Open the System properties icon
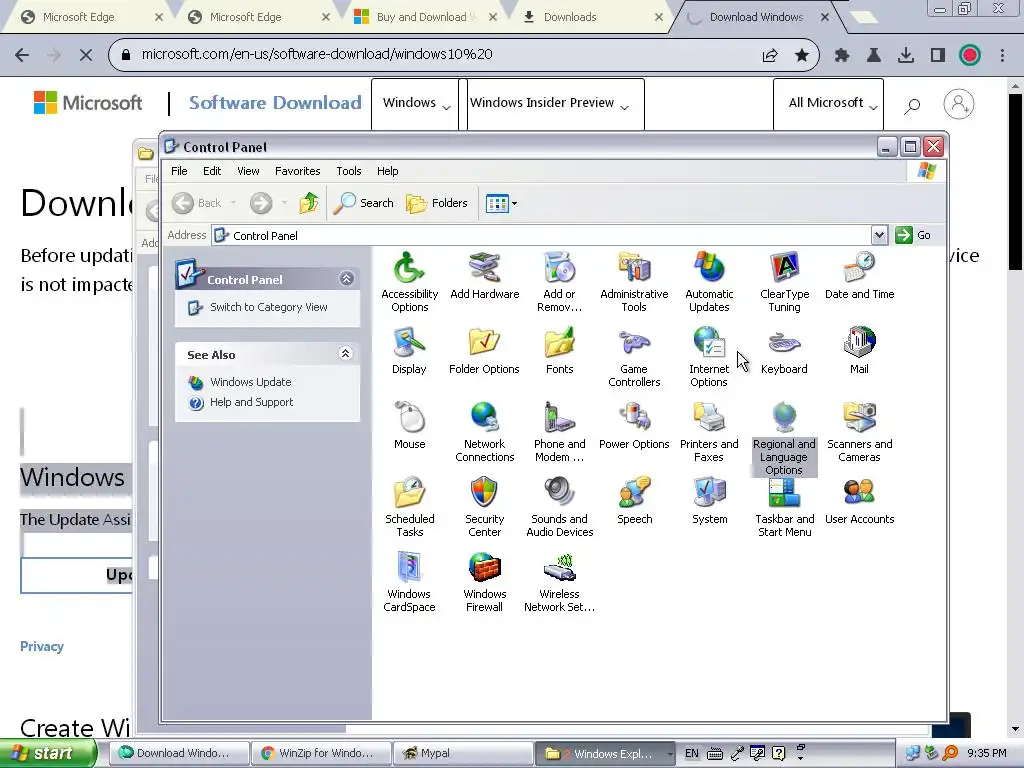Viewport: 1024px width, 768px height. click(710, 502)
